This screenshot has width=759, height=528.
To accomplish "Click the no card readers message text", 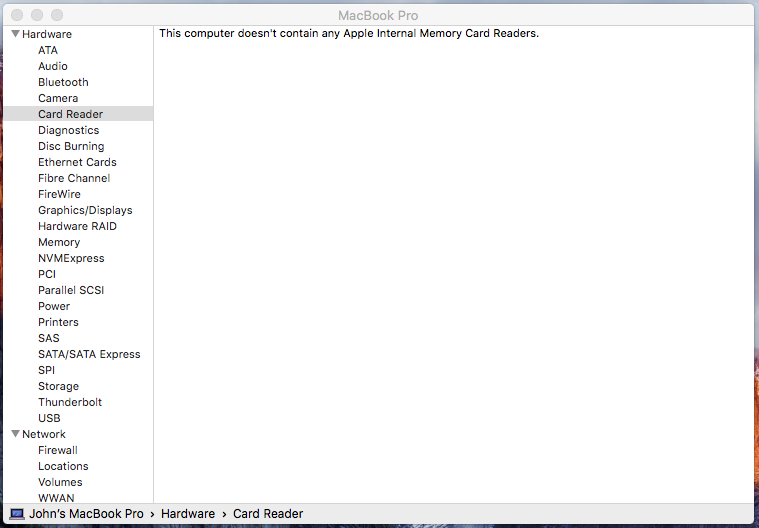I will [349, 33].
